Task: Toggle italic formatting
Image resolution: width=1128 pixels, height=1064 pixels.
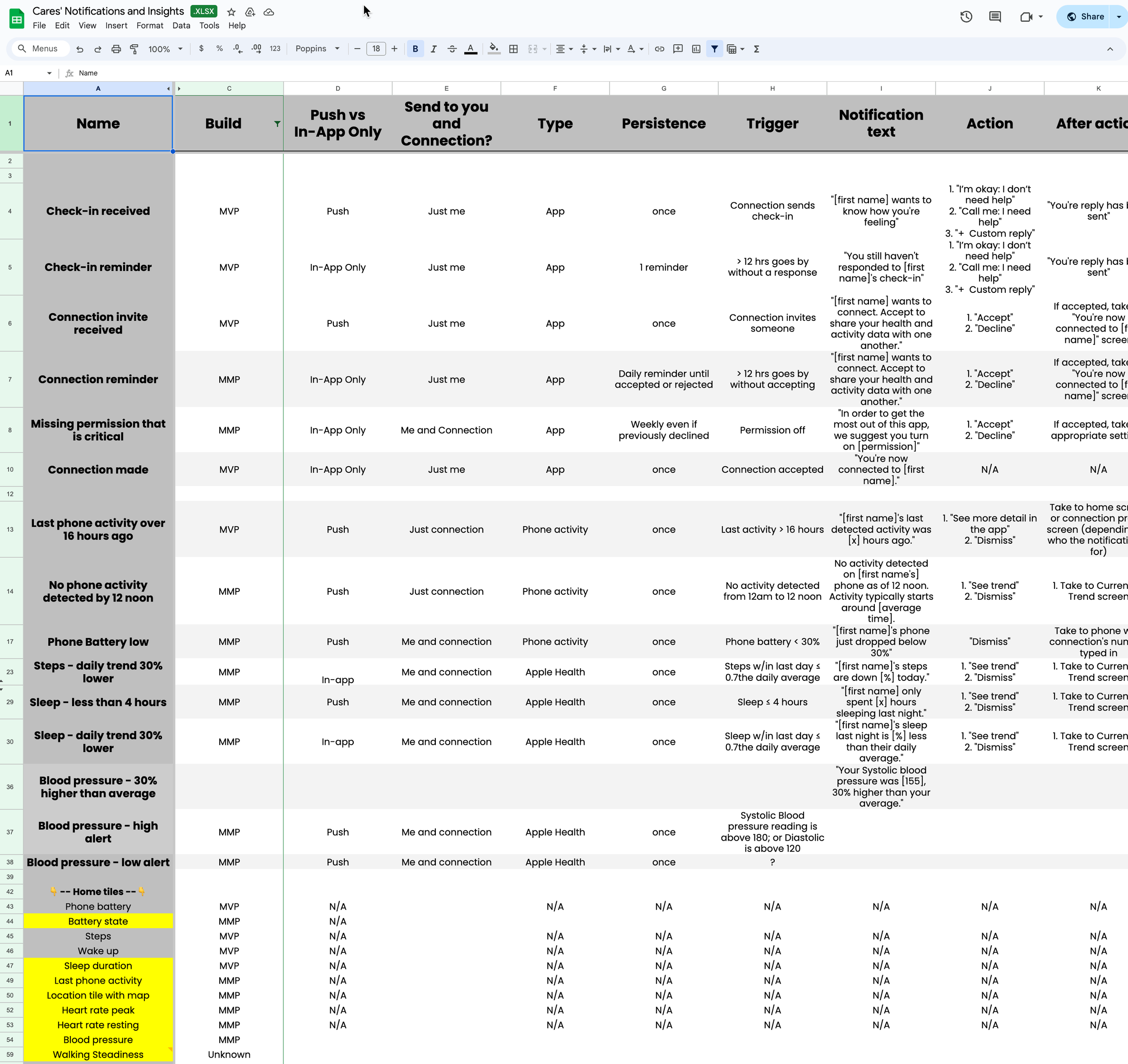Action: [x=434, y=49]
